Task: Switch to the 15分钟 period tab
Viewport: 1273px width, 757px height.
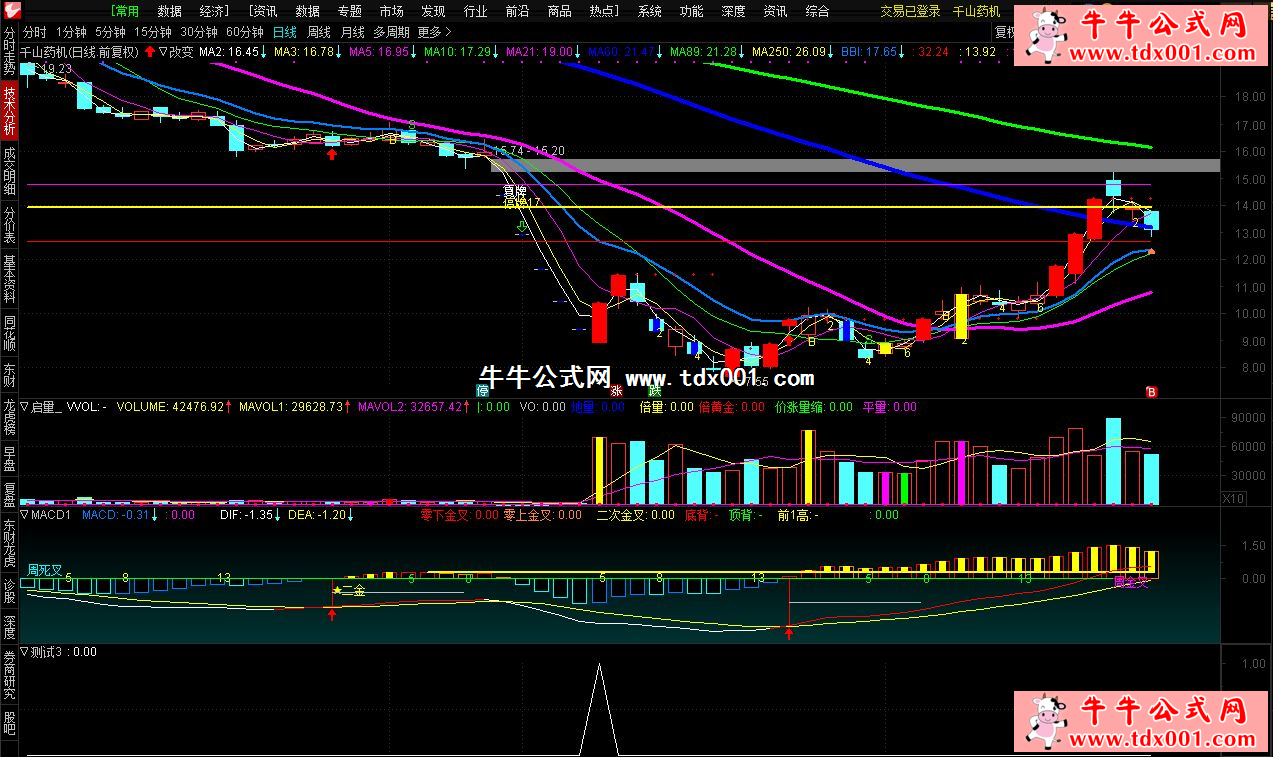Action: pyautogui.click(x=153, y=32)
